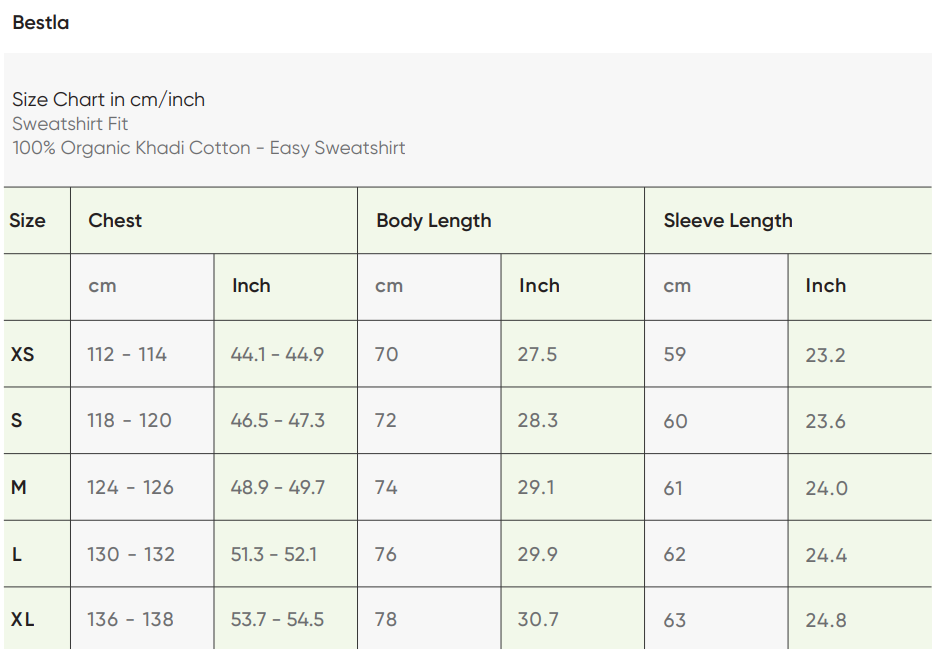943x657 pixels.
Task: Select the Sleeve Length column header
Action: tap(727, 221)
